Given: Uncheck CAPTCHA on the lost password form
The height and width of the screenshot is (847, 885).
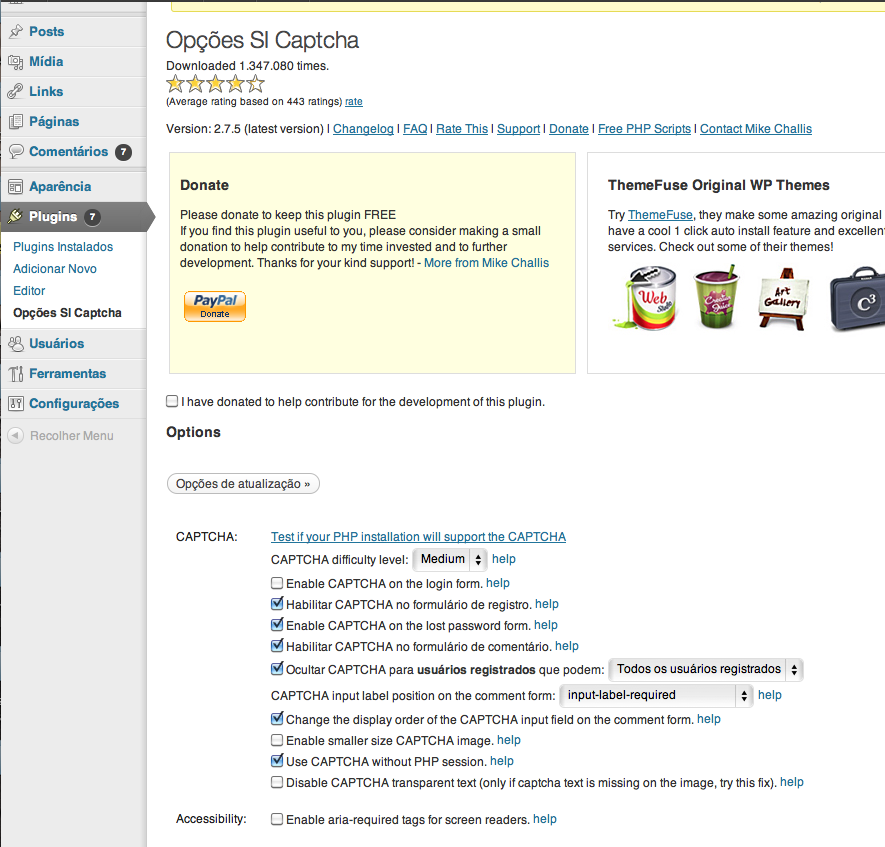Looking at the screenshot, I should tap(277, 625).
